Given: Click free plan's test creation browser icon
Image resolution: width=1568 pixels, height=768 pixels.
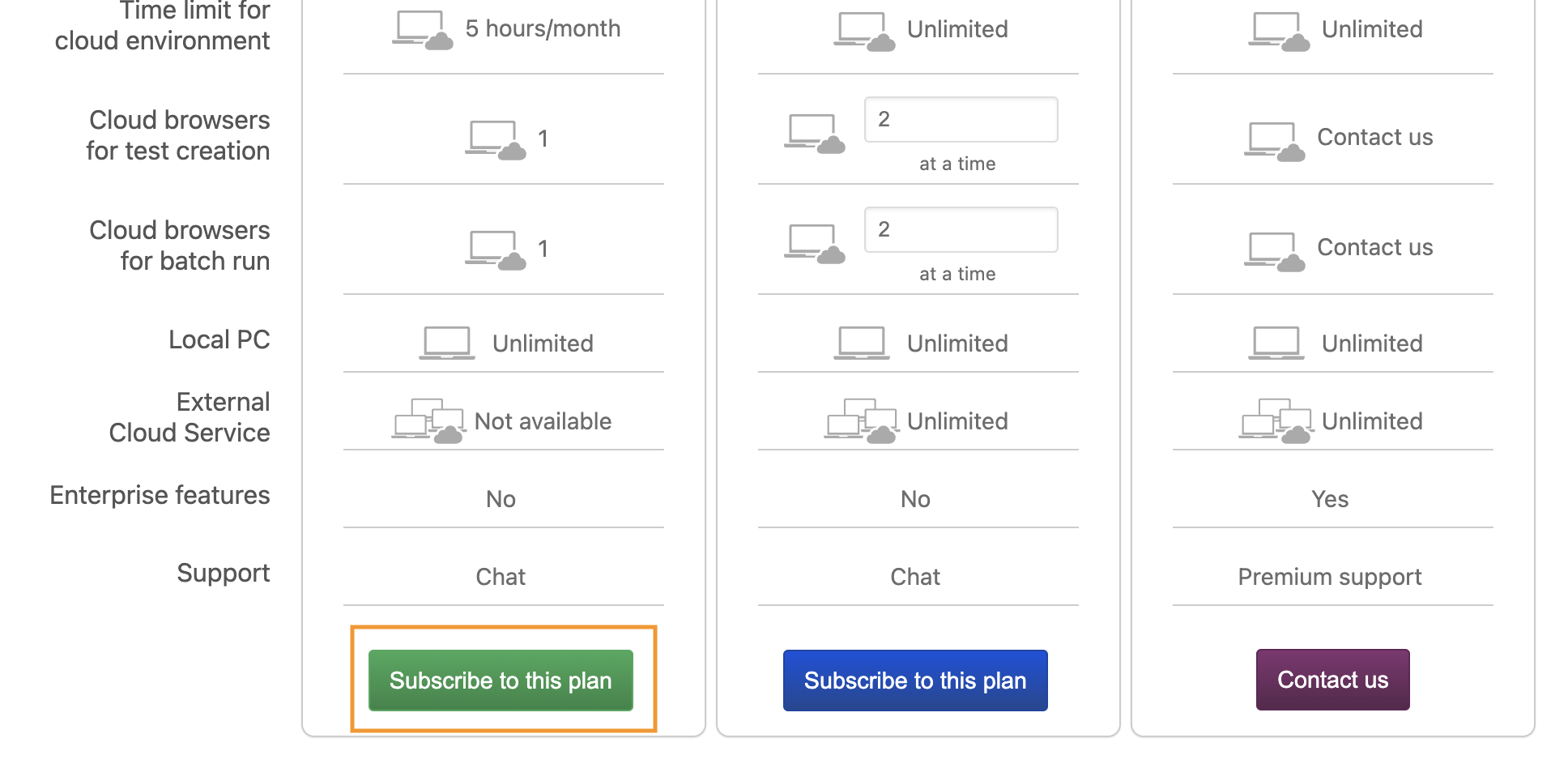Looking at the screenshot, I should [x=495, y=140].
